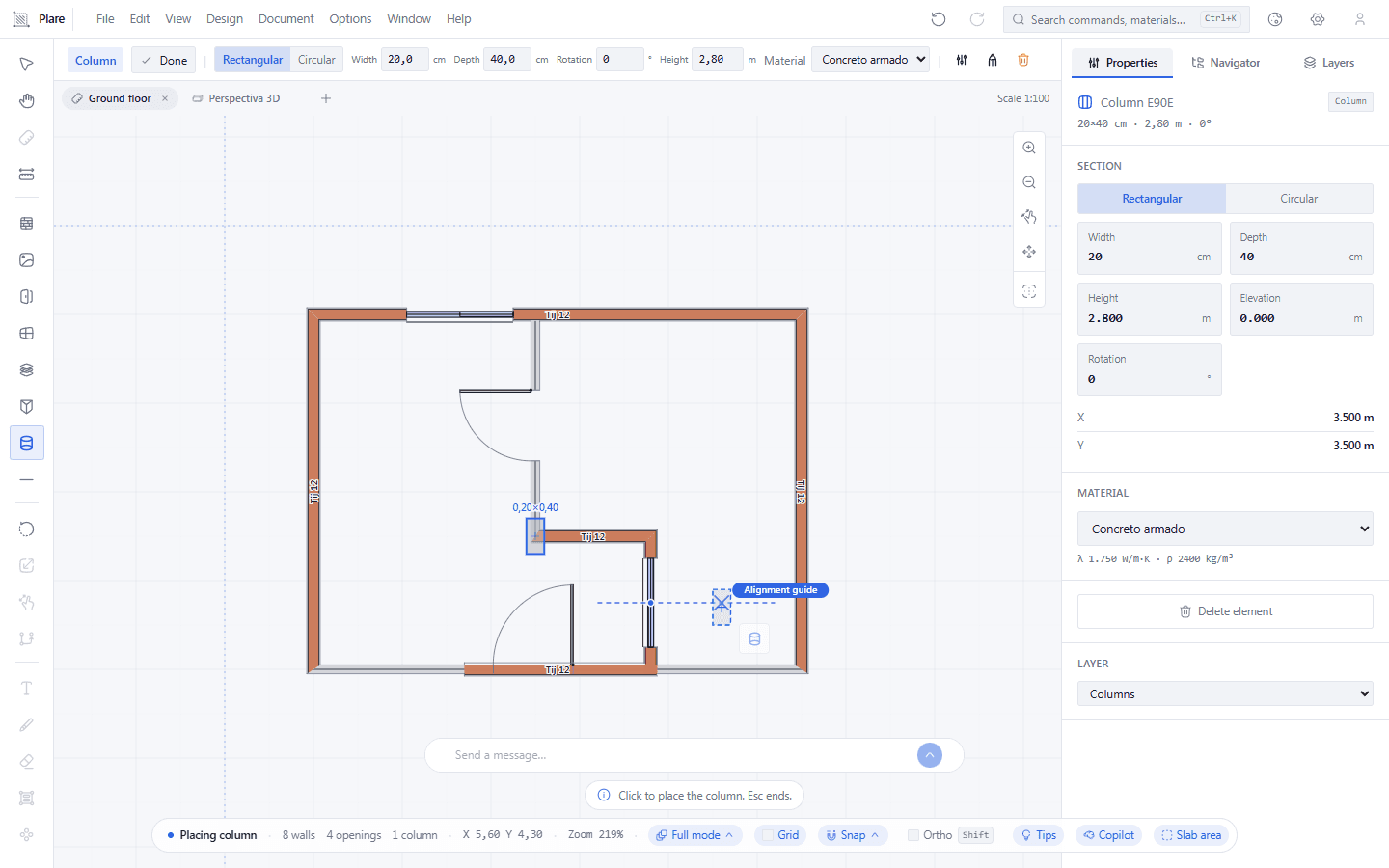Delete column with orange trash icon
This screenshot has width=1389, height=868.
click(1023, 60)
